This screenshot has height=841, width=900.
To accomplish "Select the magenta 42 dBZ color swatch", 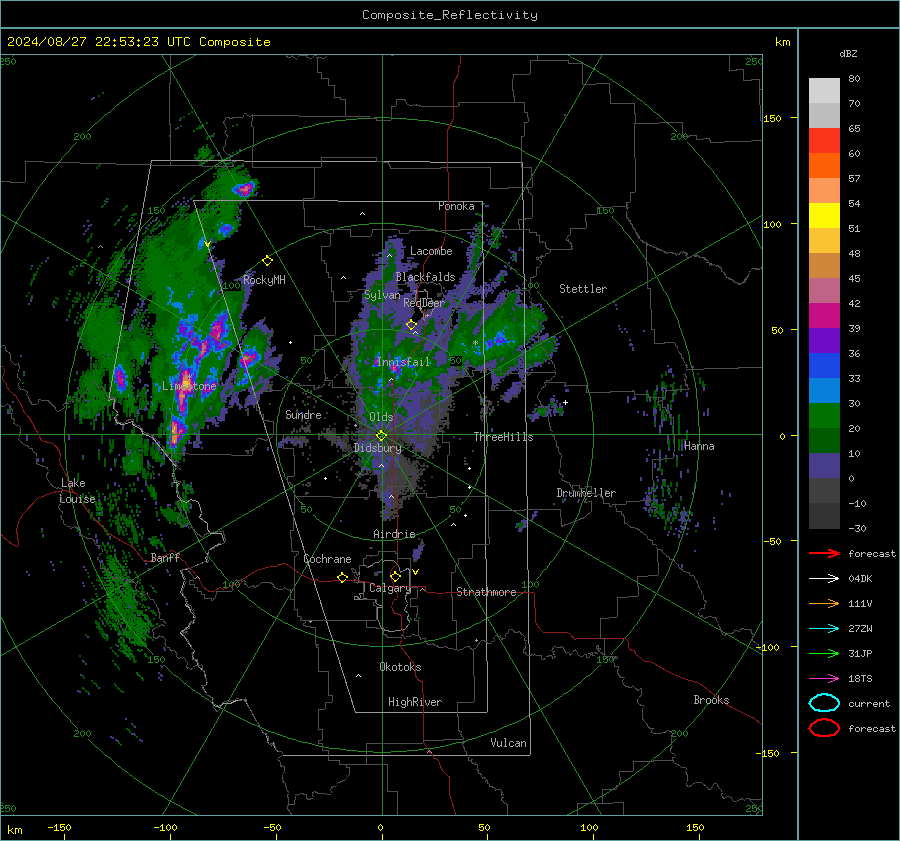I will (824, 315).
